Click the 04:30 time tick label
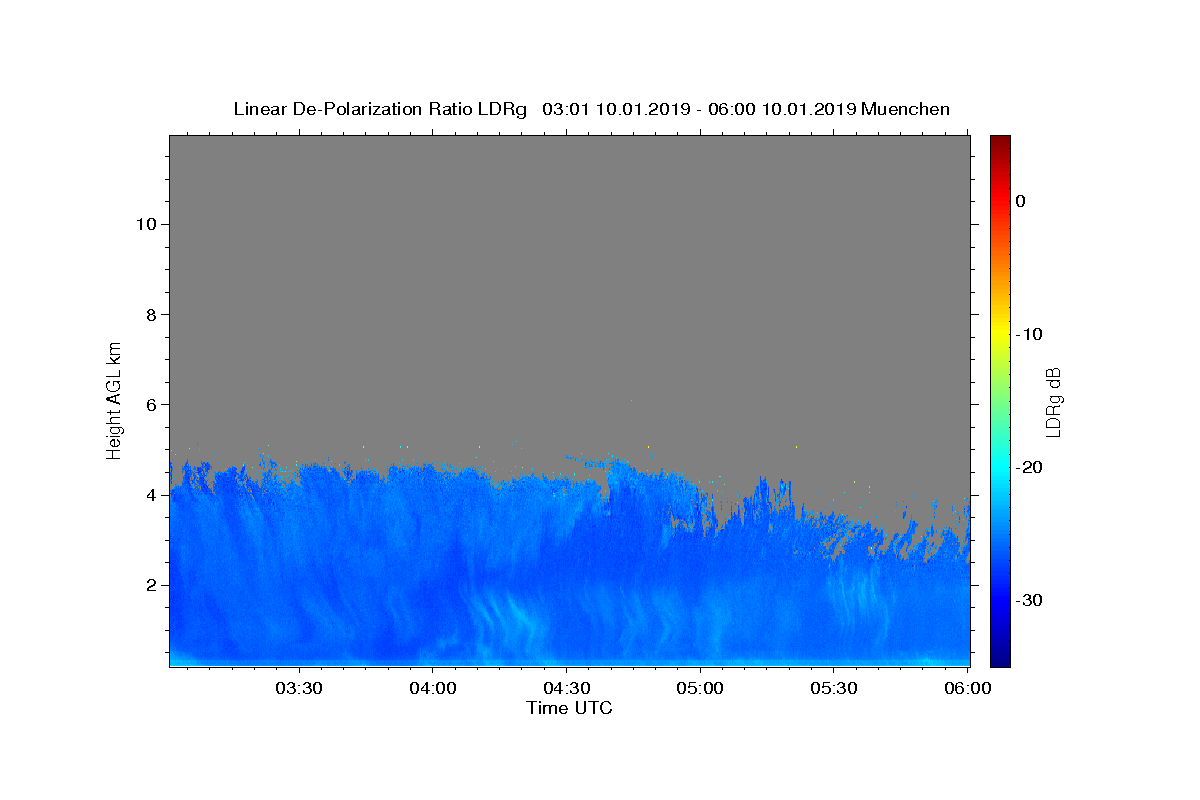 point(566,689)
